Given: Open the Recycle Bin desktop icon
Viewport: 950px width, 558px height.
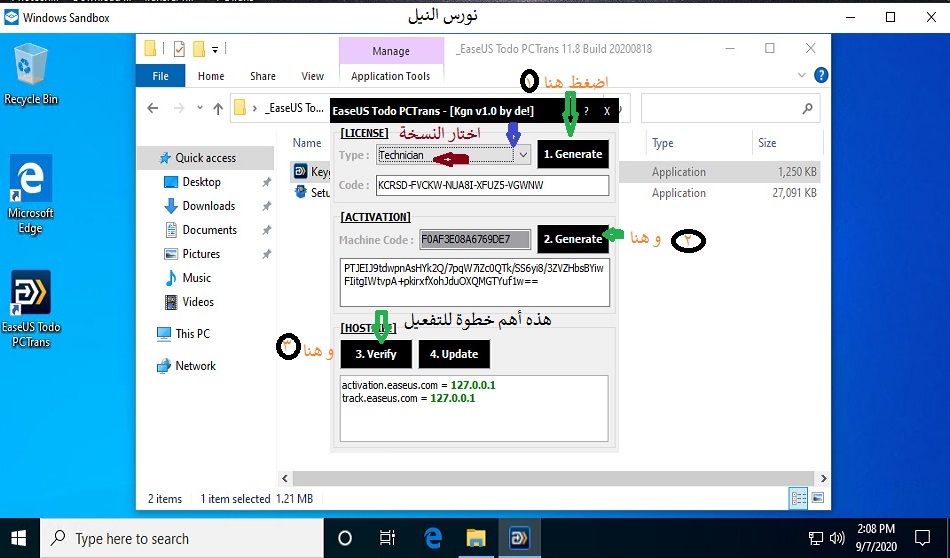Looking at the screenshot, I should coord(30,74).
